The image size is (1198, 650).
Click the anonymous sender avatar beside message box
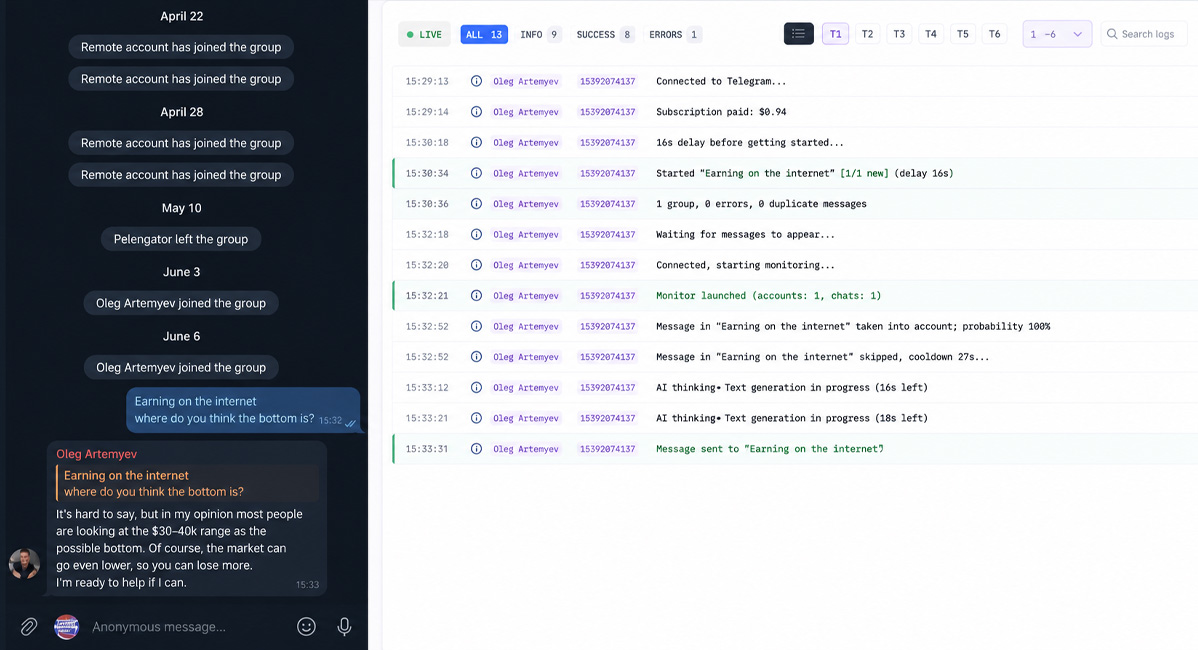[66, 627]
